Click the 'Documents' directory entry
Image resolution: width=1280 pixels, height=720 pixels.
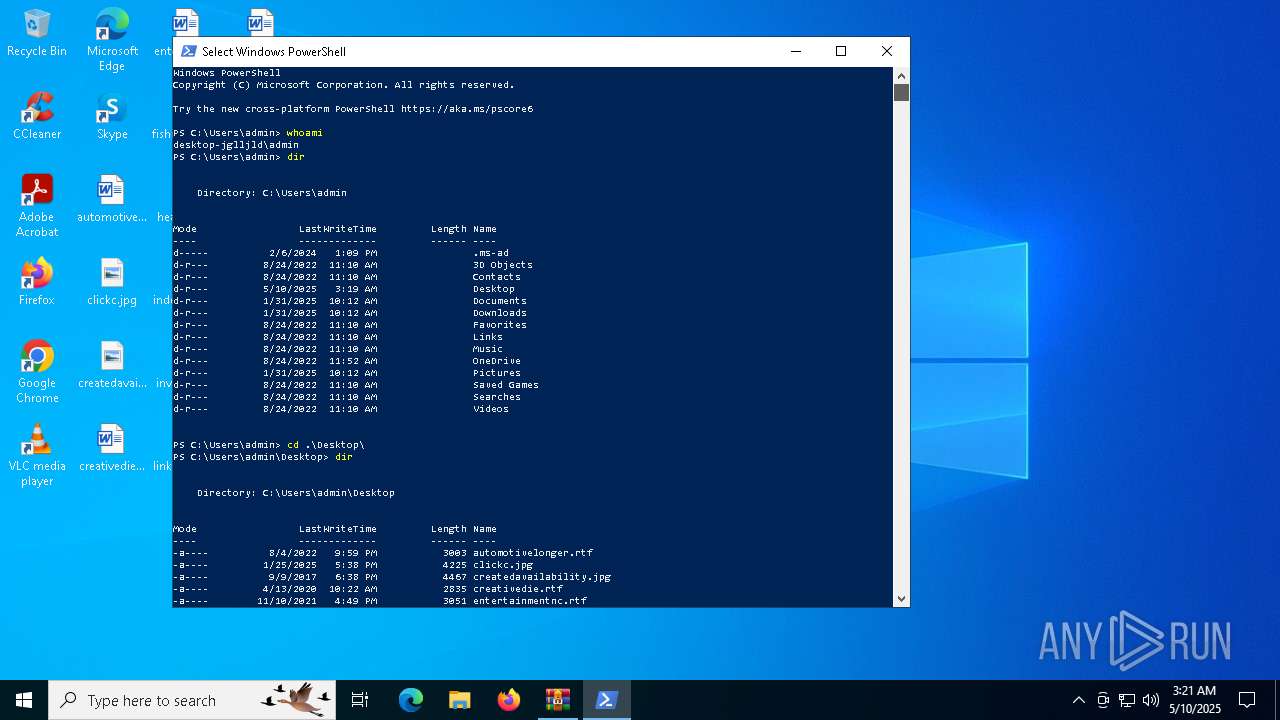500,301
